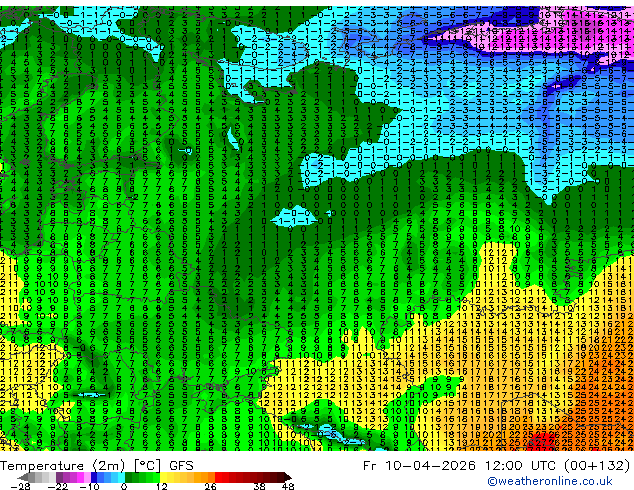Click the dark maroon right arrow end of the color scale
This screenshot has height=490, width=634.
(287, 477)
